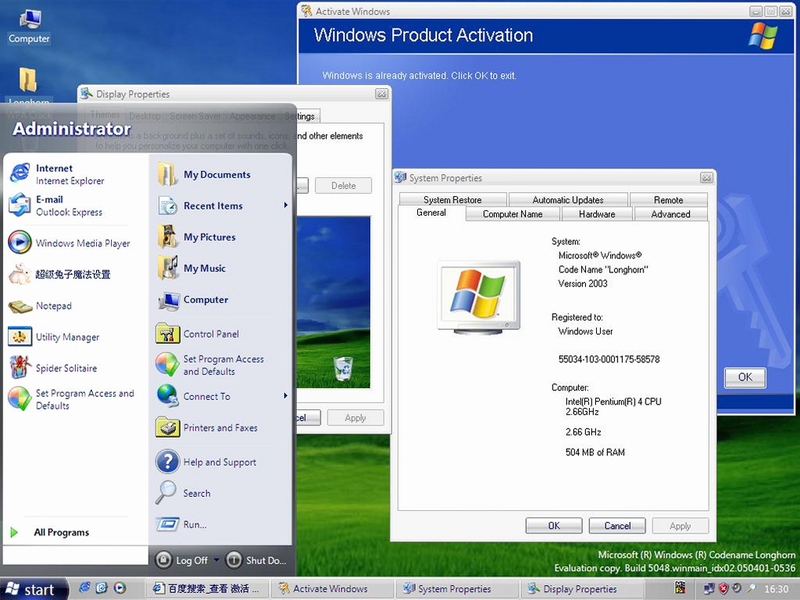The height and width of the screenshot is (600, 800).
Task: Click the Shut Down button
Action: coord(257,560)
